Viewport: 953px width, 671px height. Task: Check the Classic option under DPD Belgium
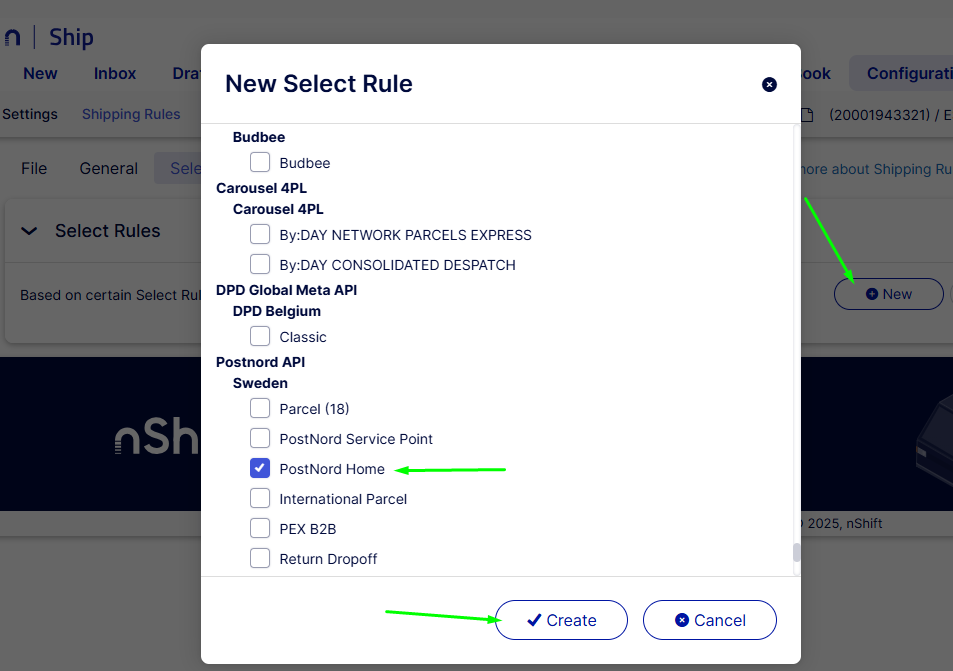[260, 336]
